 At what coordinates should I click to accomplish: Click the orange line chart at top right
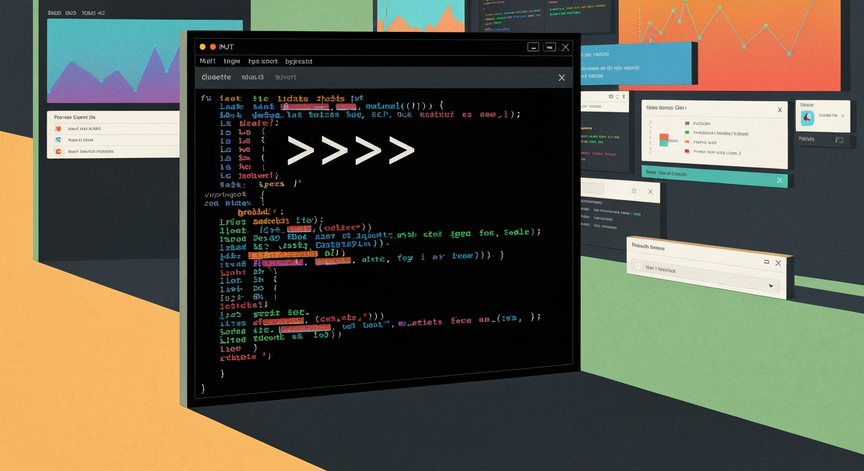[x=730, y=44]
